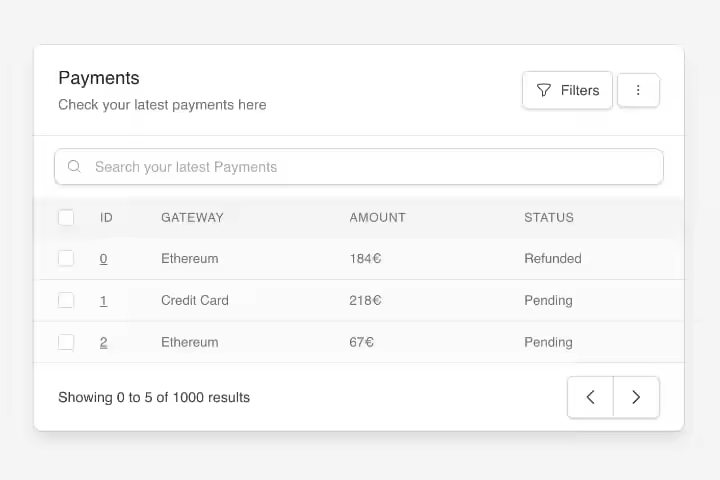The height and width of the screenshot is (480, 720).
Task: Click the magnifier icon in search bar
Action: [74, 167]
